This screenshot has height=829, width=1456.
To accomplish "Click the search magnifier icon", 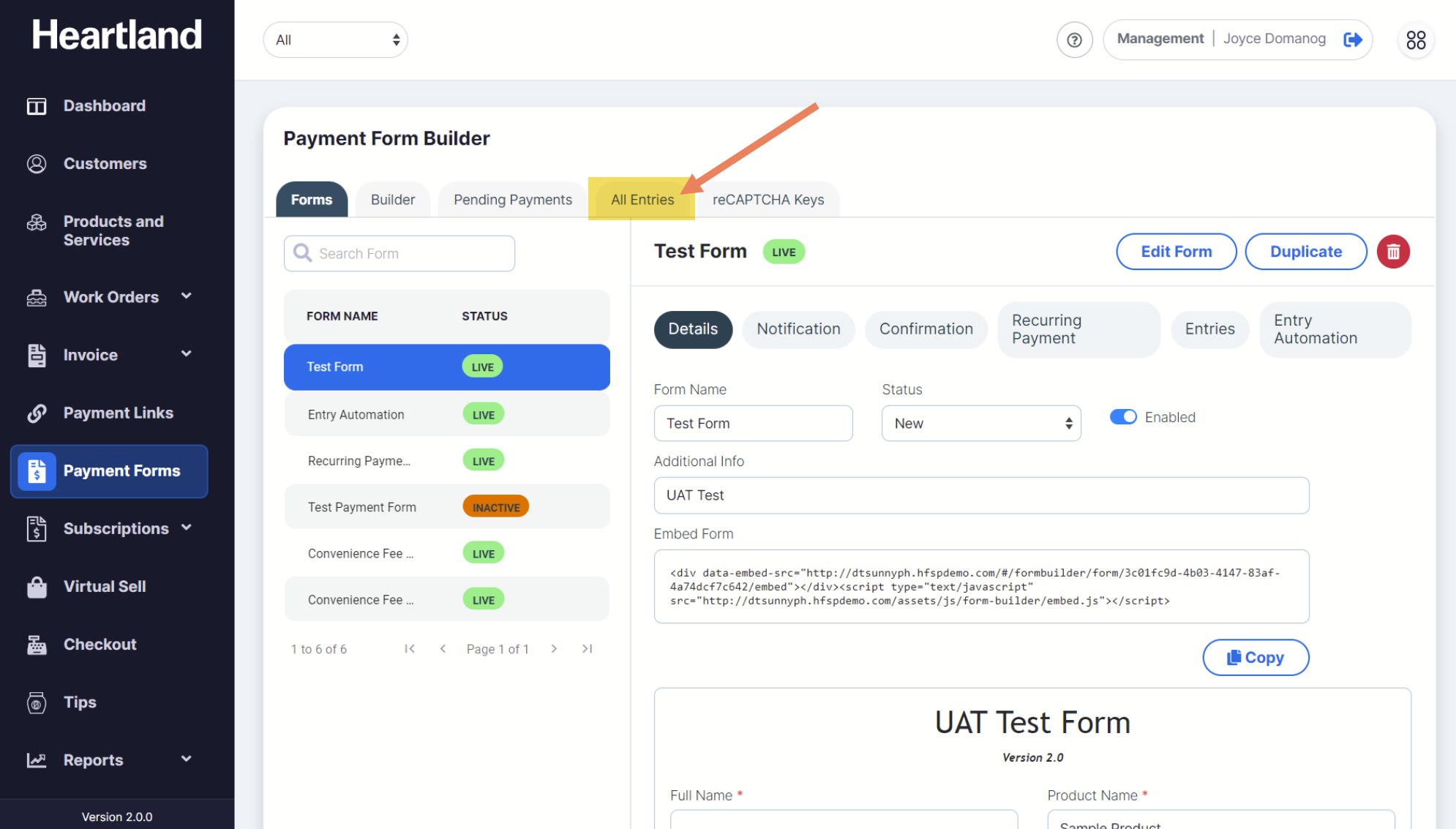I will coord(302,253).
